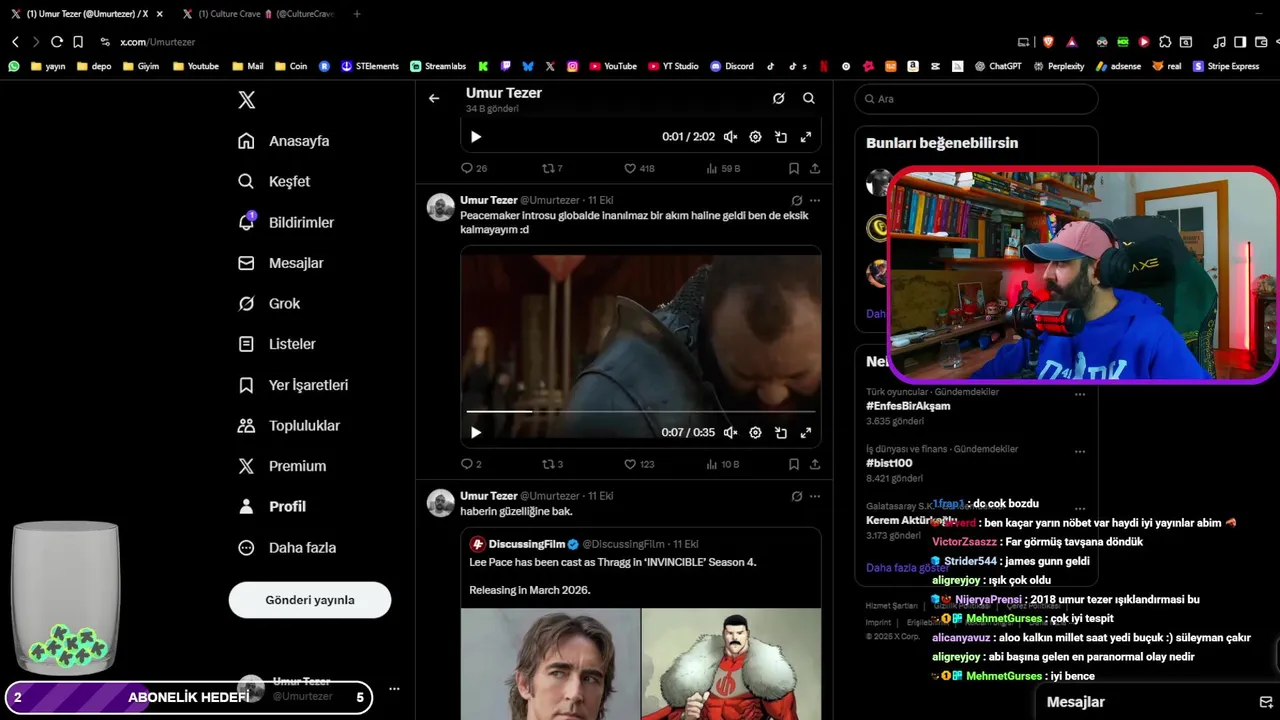Screen dimensions: 1280x720
Task: Mute the 0:07 / 0:35 video
Action: 730,433
